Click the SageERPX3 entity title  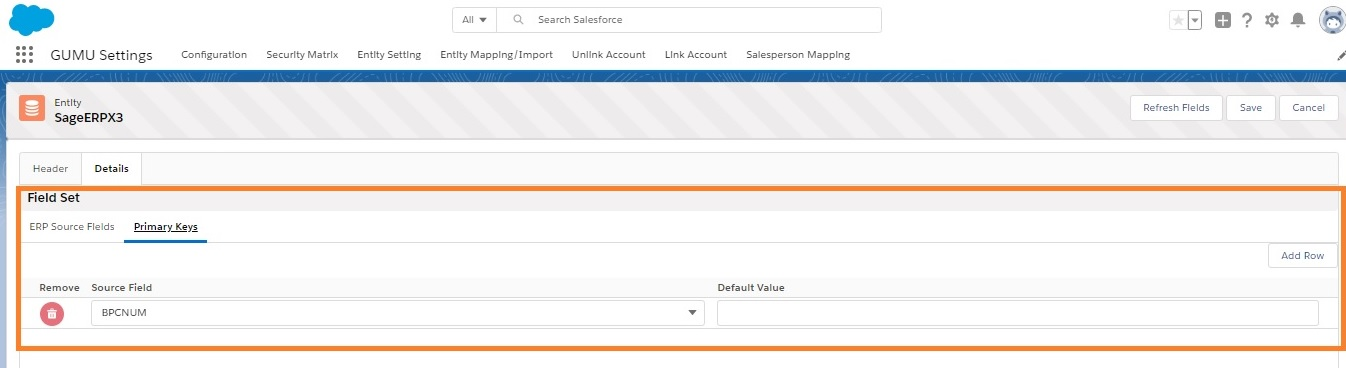[x=89, y=117]
